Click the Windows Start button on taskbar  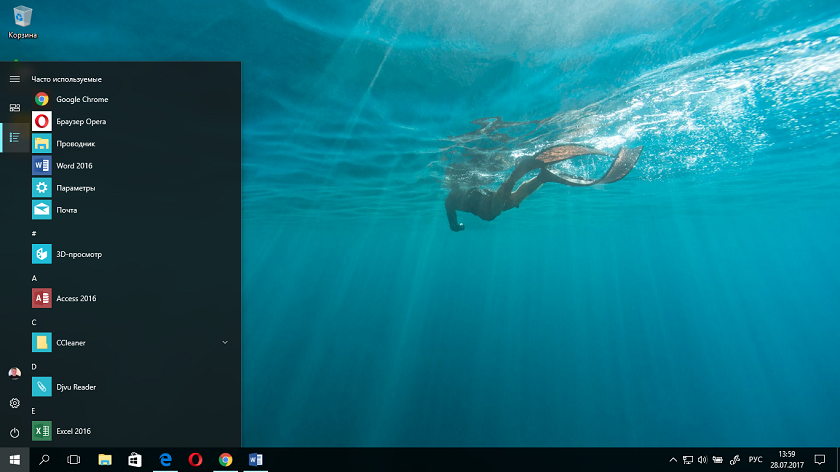[x=14, y=460]
